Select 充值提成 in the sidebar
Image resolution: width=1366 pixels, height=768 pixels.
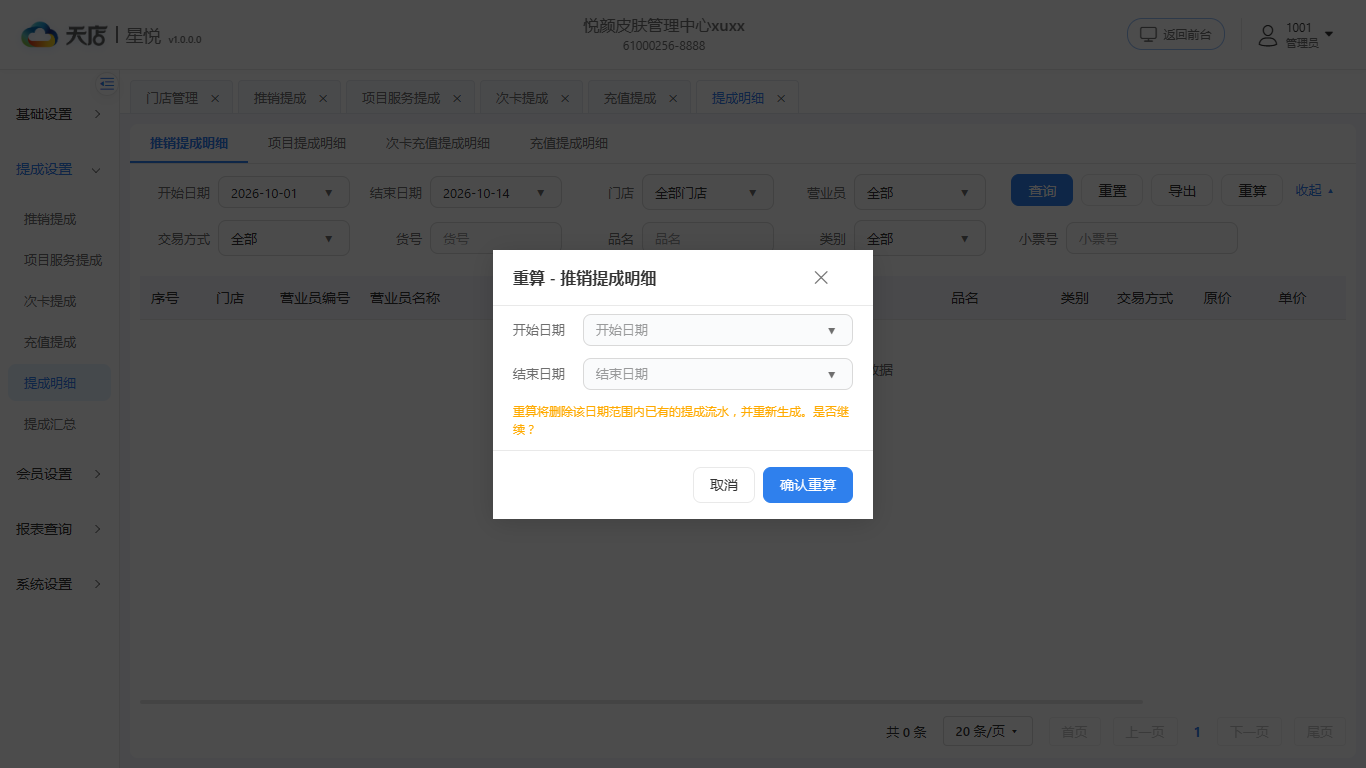[x=59, y=342]
